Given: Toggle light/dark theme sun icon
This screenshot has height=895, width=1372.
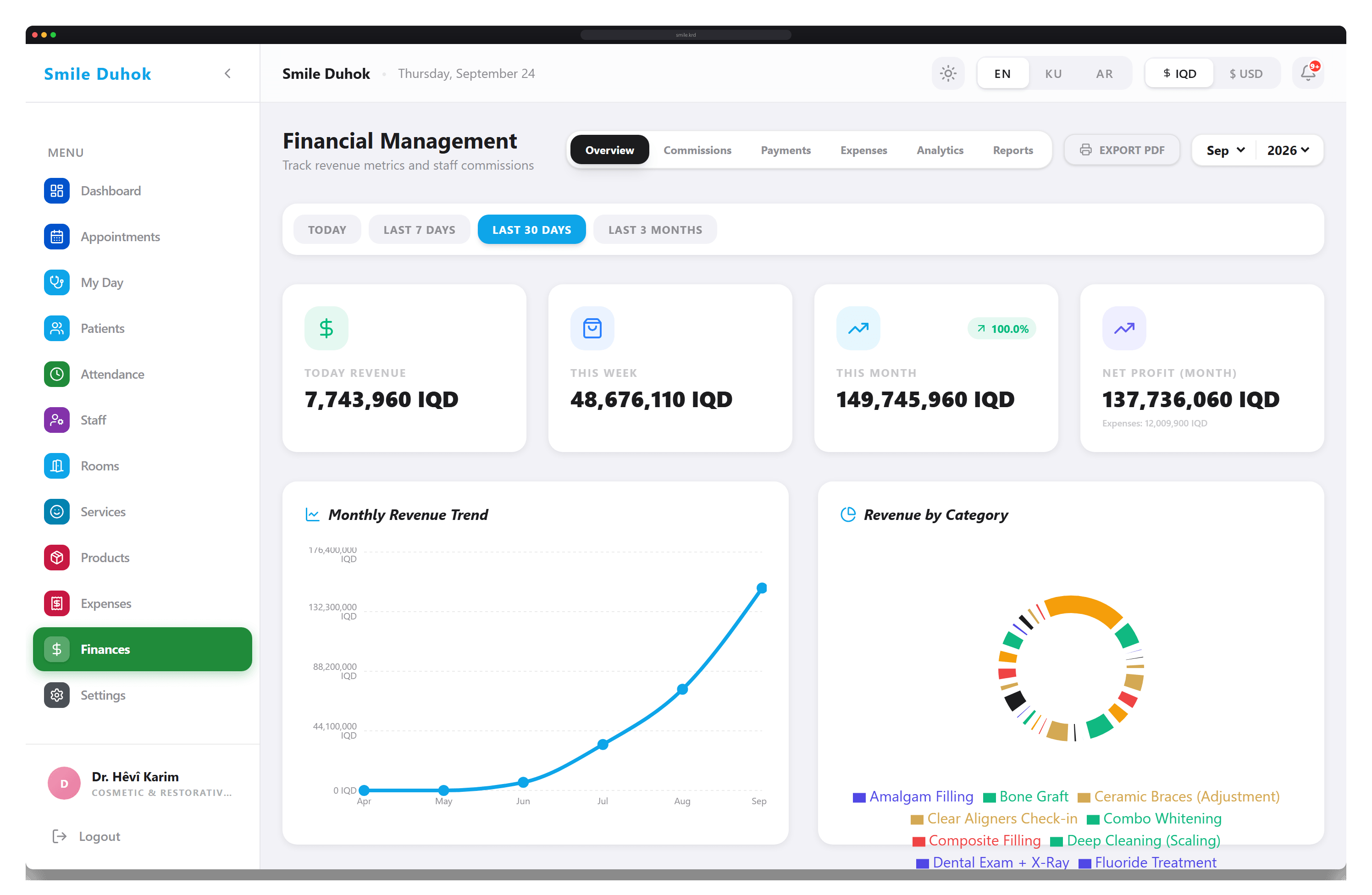Looking at the screenshot, I should (948, 73).
